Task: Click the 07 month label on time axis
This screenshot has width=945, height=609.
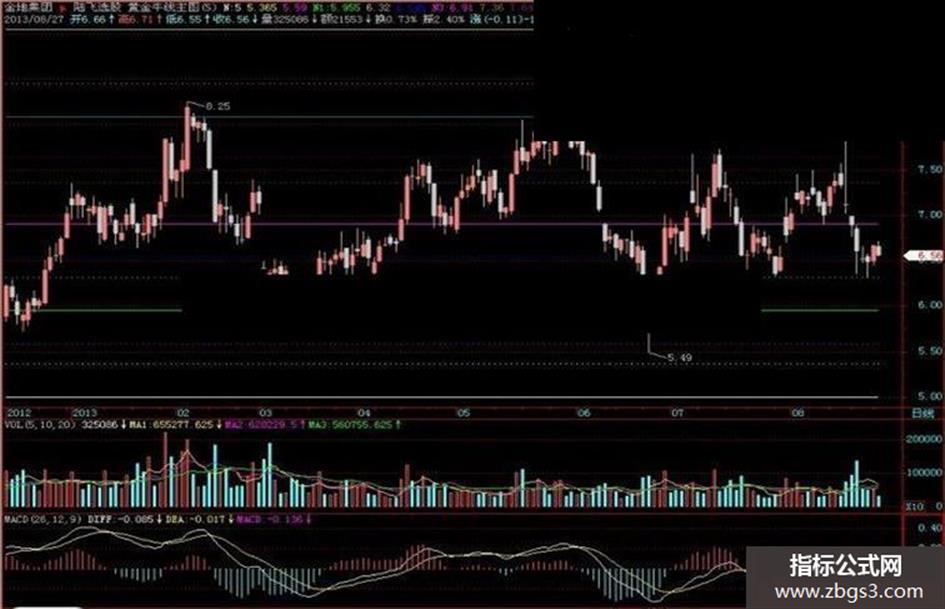Action: click(677, 413)
